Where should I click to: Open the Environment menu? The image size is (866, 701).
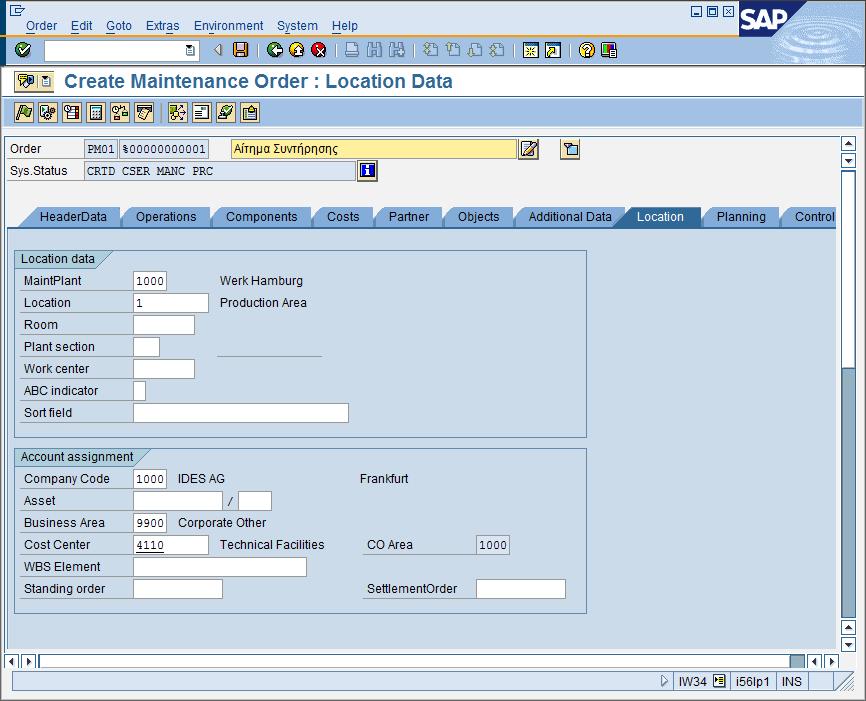click(x=228, y=25)
